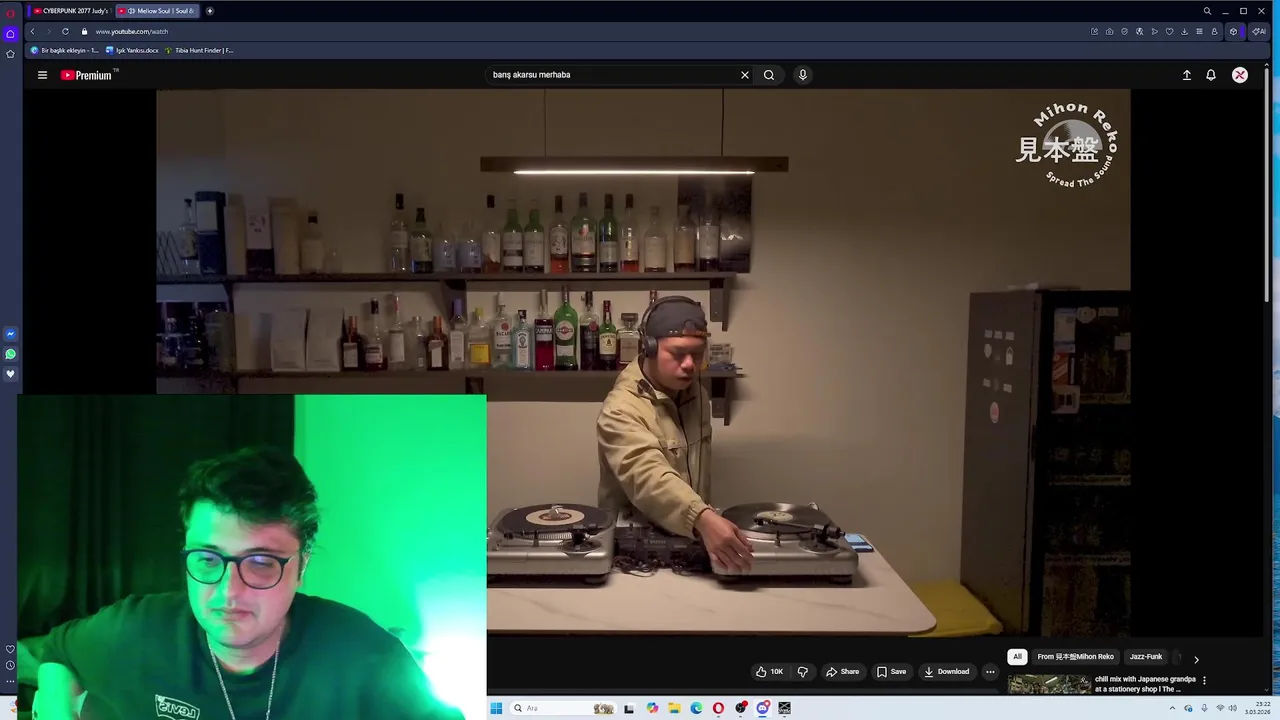Open the 'Tibia Hunt Finder' bookmark
The width and height of the screenshot is (1280, 720).
[199, 50]
